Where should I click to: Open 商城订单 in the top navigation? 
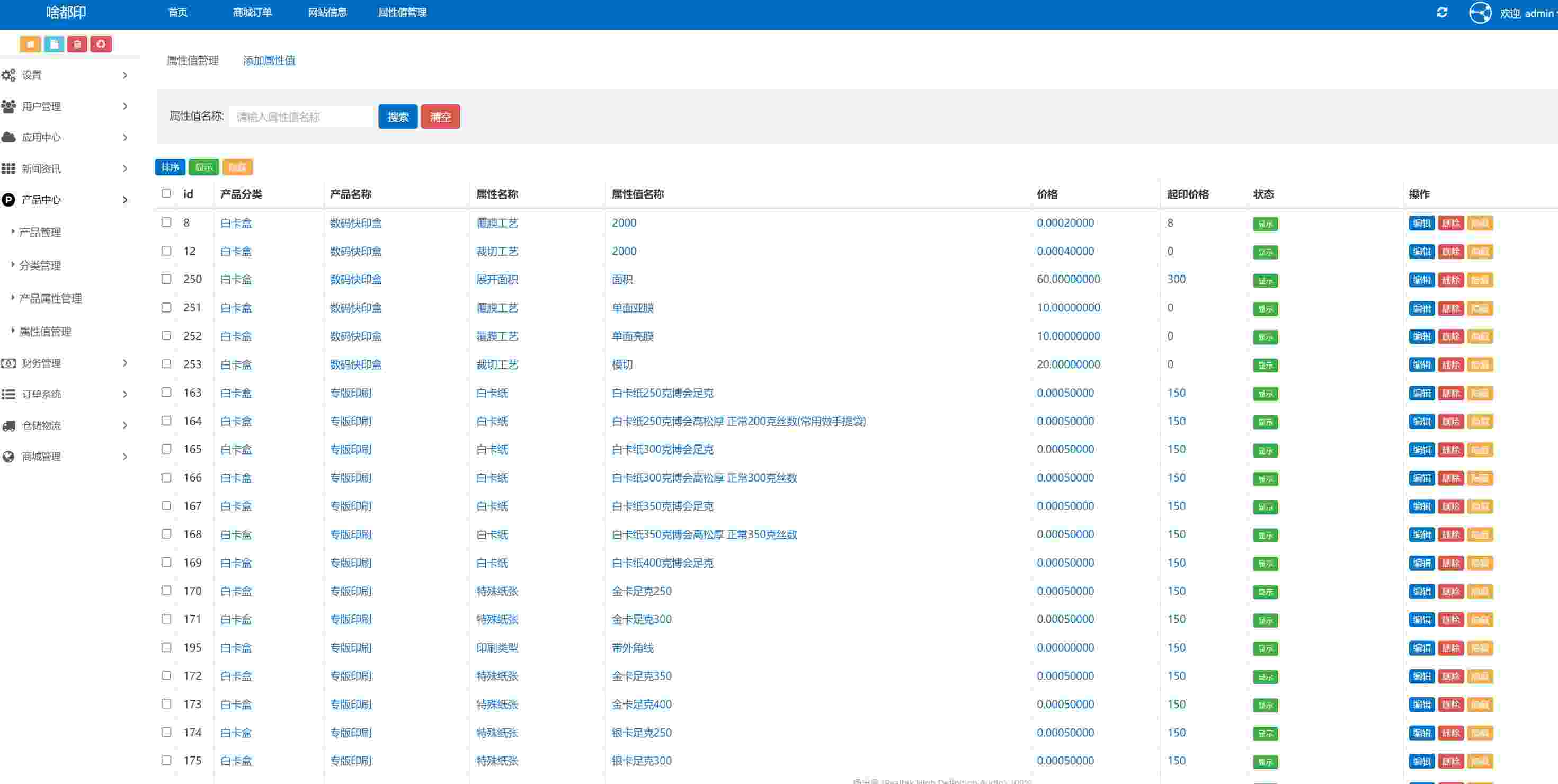[252, 13]
